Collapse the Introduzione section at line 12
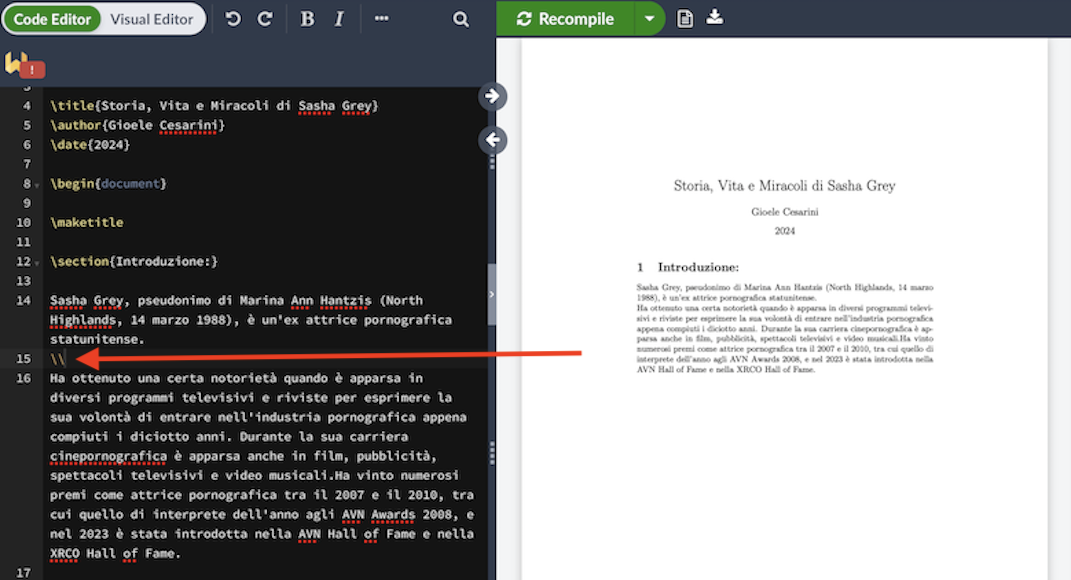This screenshot has height=580, width=1071. click(37, 263)
